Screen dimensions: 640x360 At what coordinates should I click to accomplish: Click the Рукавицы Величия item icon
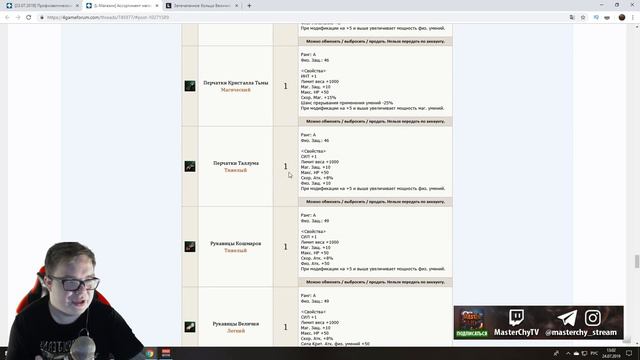click(190, 327)
